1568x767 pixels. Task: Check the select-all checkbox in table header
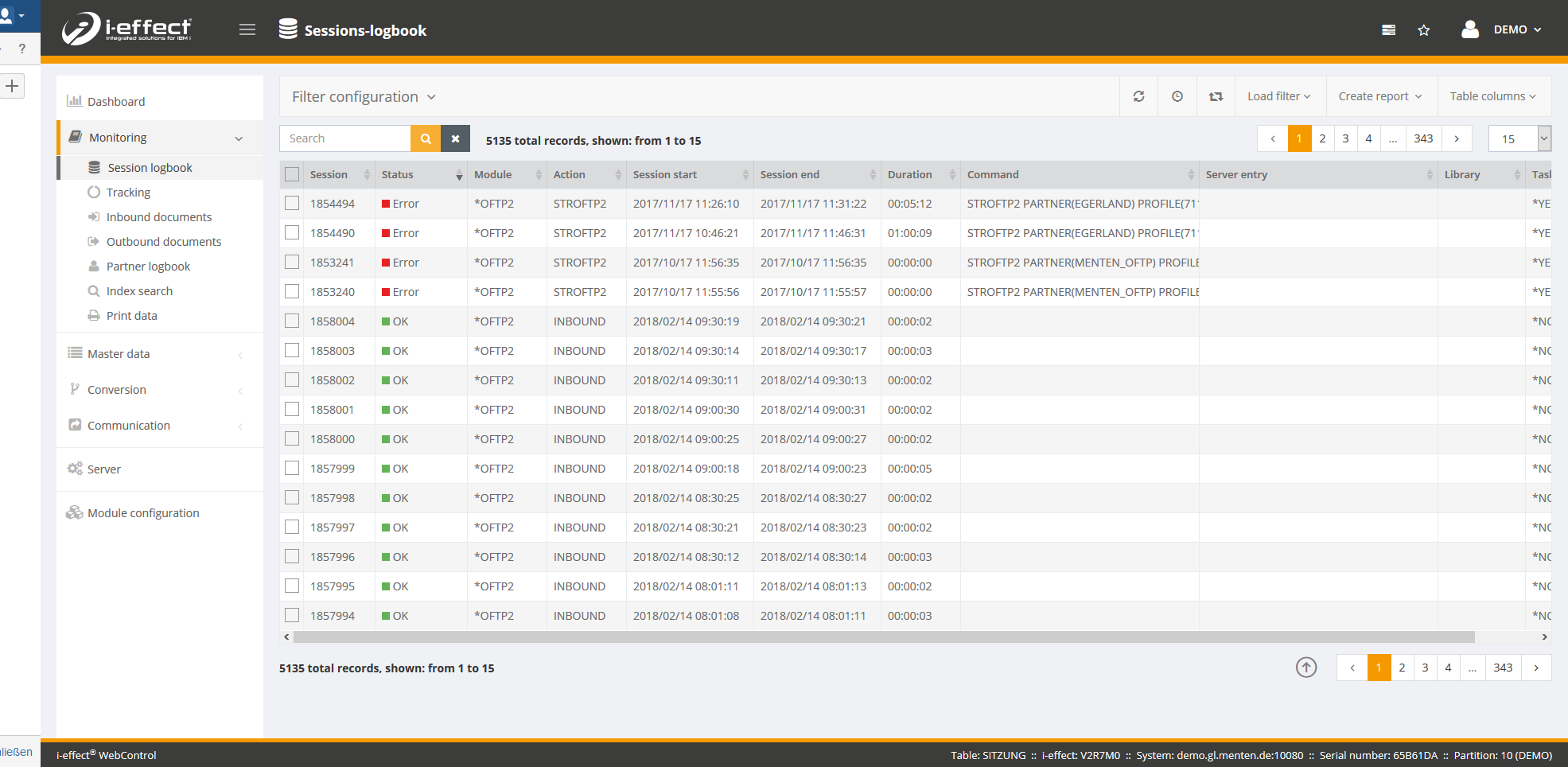pyautogui.click(x=292, y=174)
